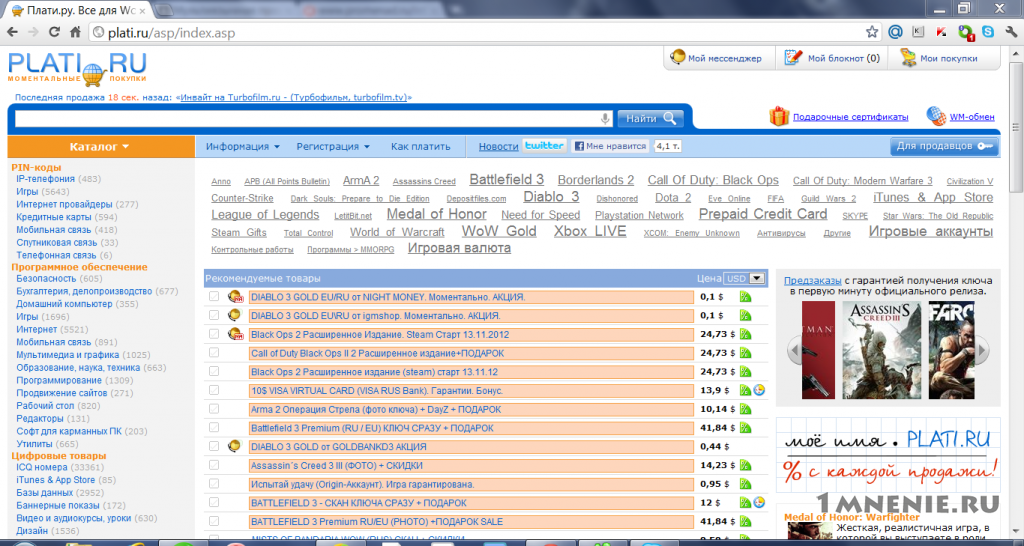Viewport: 1024px width, 546px height.
Task: Click Мне нравится Facebook button
Action: [x=610, y=146]
